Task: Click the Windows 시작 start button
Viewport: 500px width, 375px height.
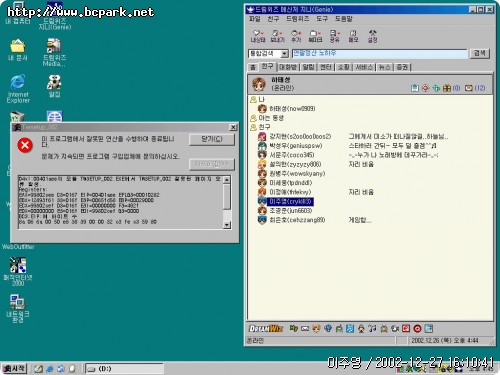Action: (x=14, y=369)
